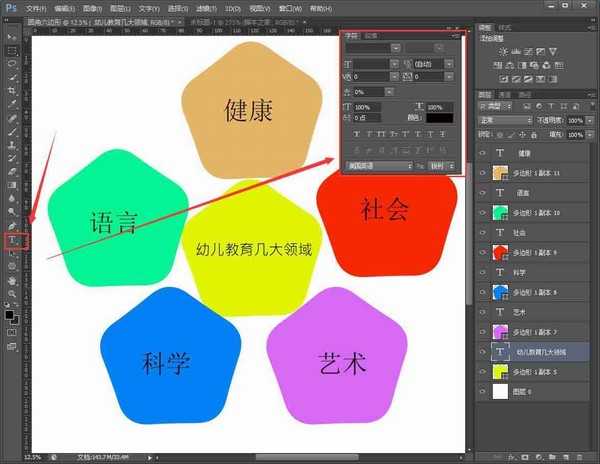Select the Horizontal Type tool
This screenshot has width=600, height=464.
click(x=12, y=241)
